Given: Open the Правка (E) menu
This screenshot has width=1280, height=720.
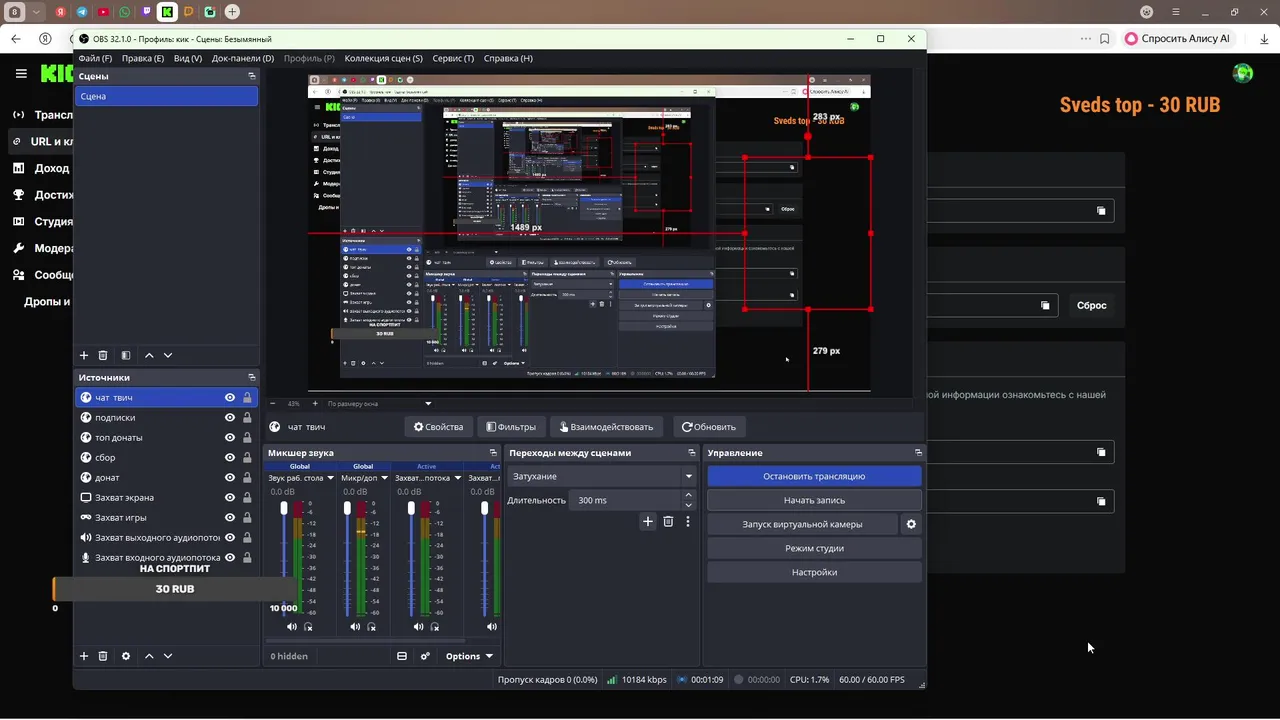Looking at the screenshot, I should tap(143, 58).
